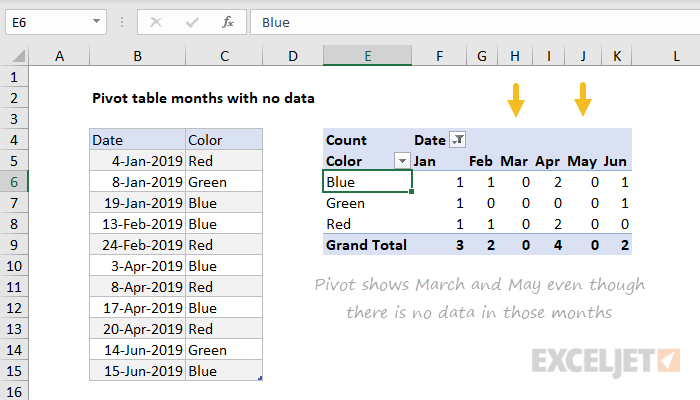The width and height of the screenshot is (700, 400).
Task: Click the title 'Pivot table months with no data'
Action: point(203,98)
